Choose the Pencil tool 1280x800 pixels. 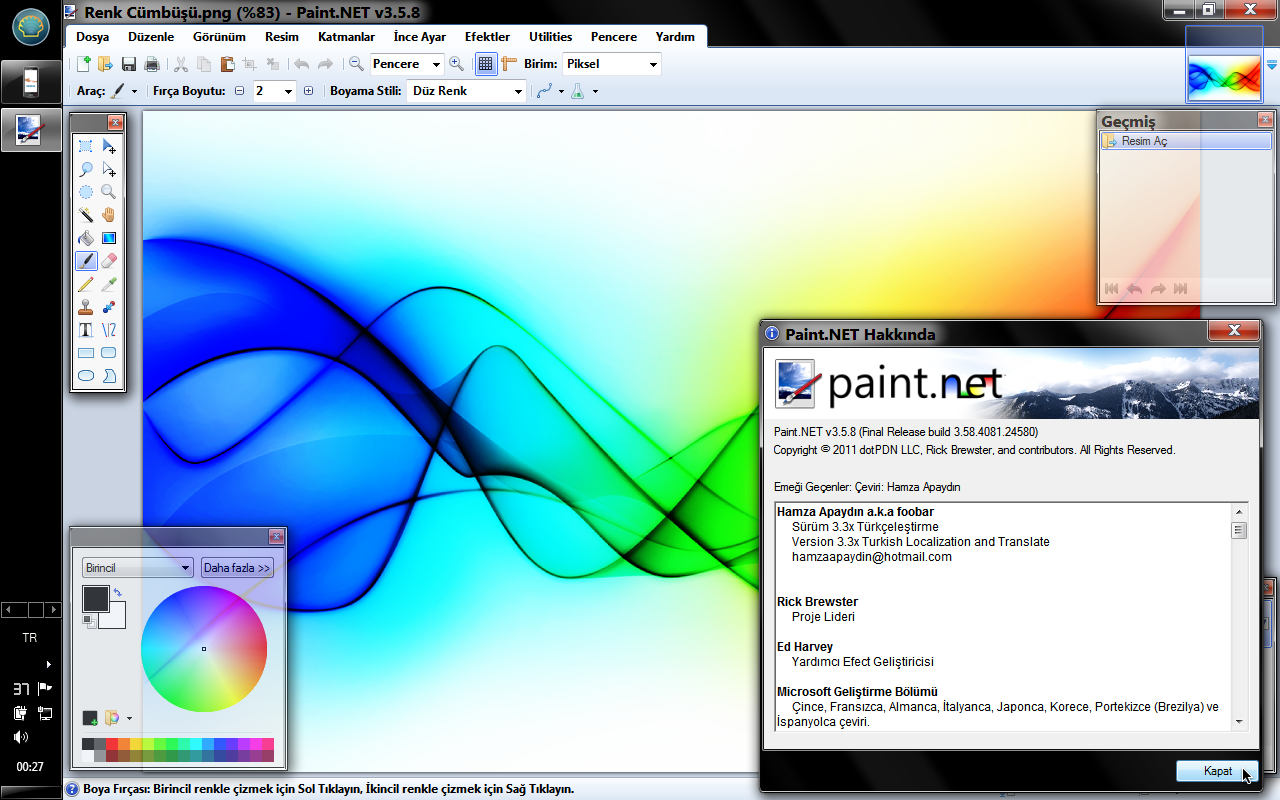pos(86,284)
